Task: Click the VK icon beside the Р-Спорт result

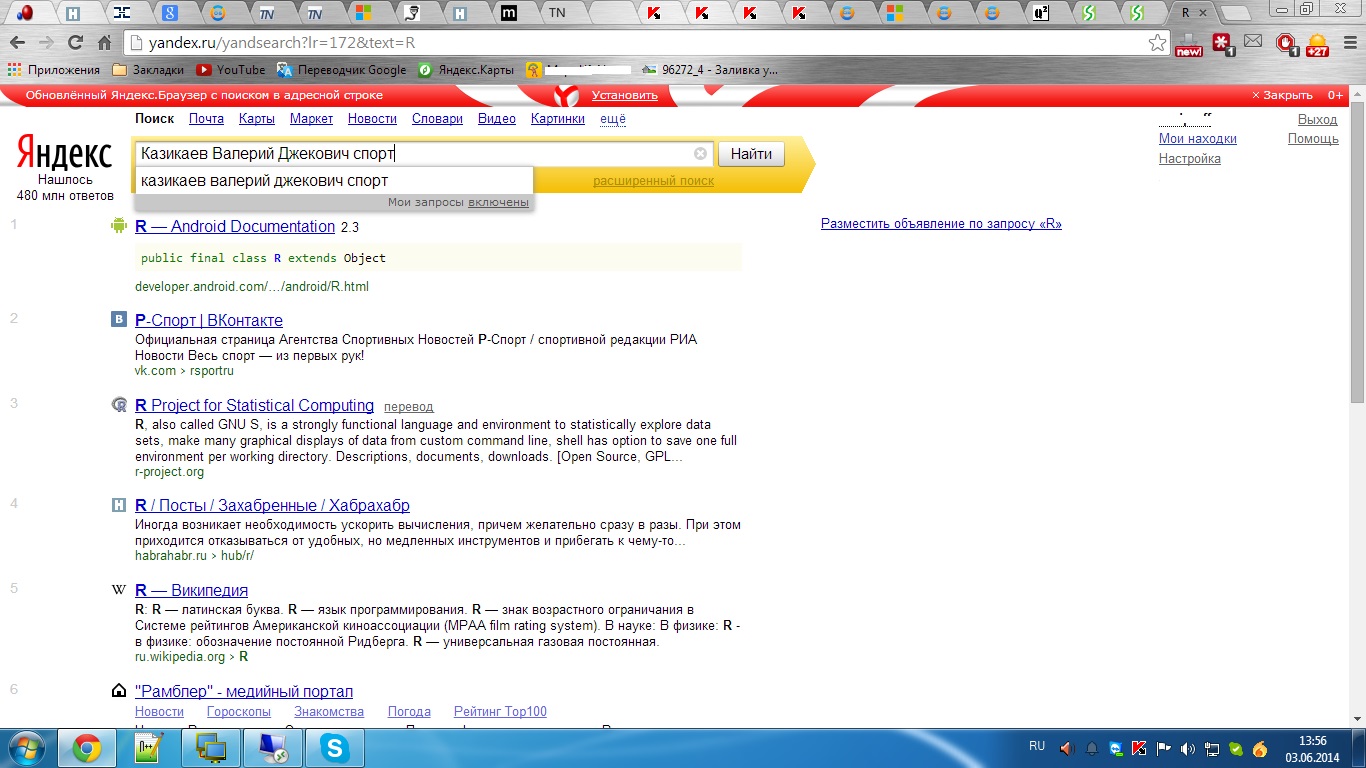Action: [x=119, y=320]
